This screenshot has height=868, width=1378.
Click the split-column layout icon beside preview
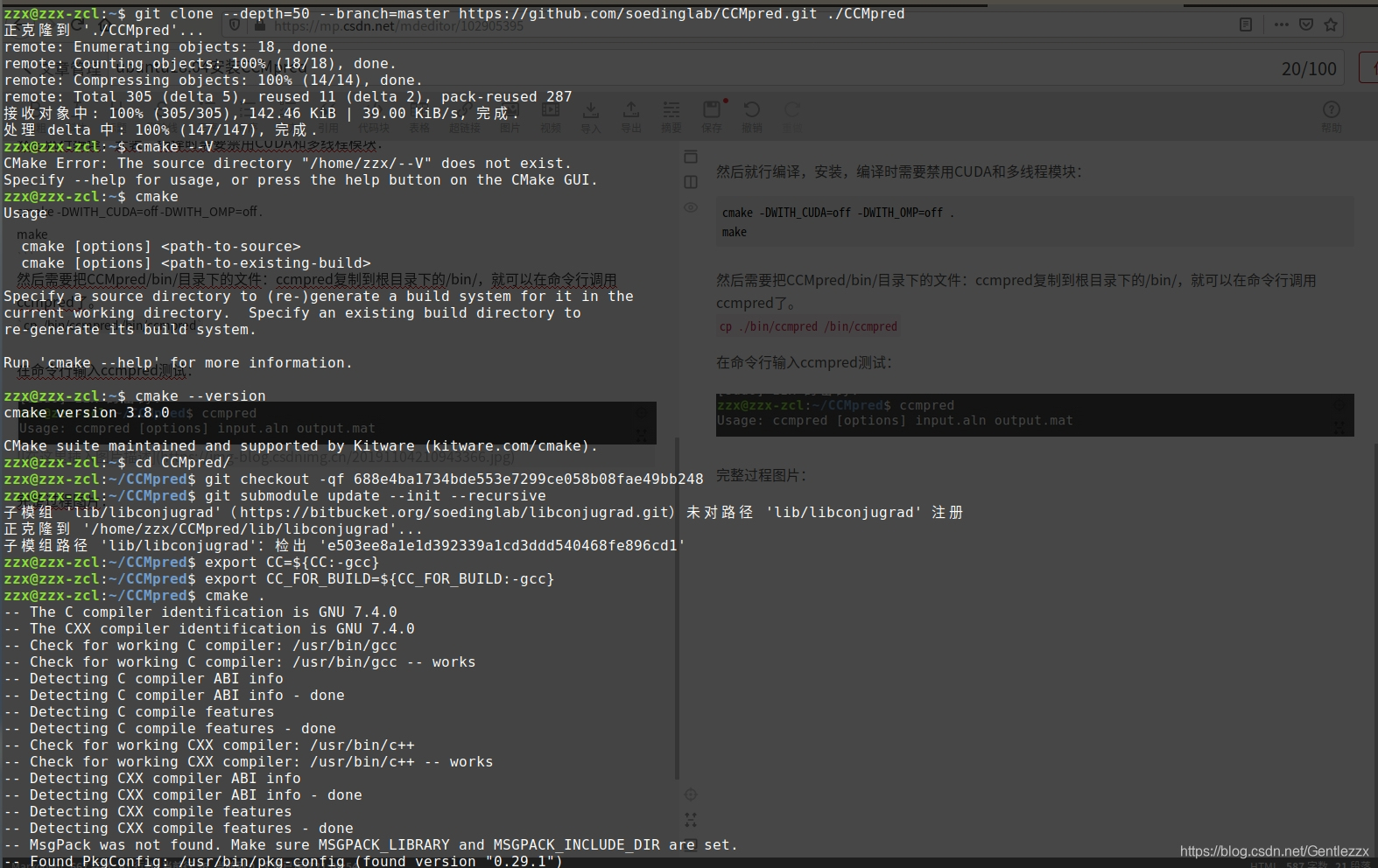(x=691, y=182)
